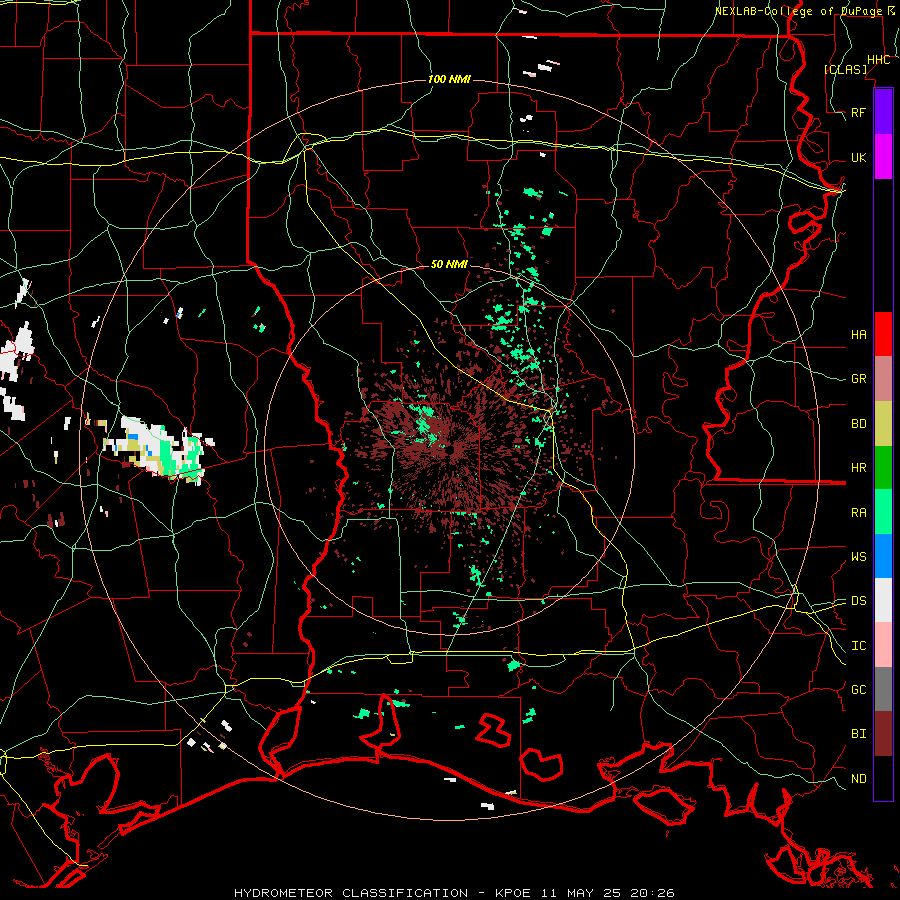900x900 pixels.
Task: Click the BI brown legend swatch
Action: click(883, 734)
